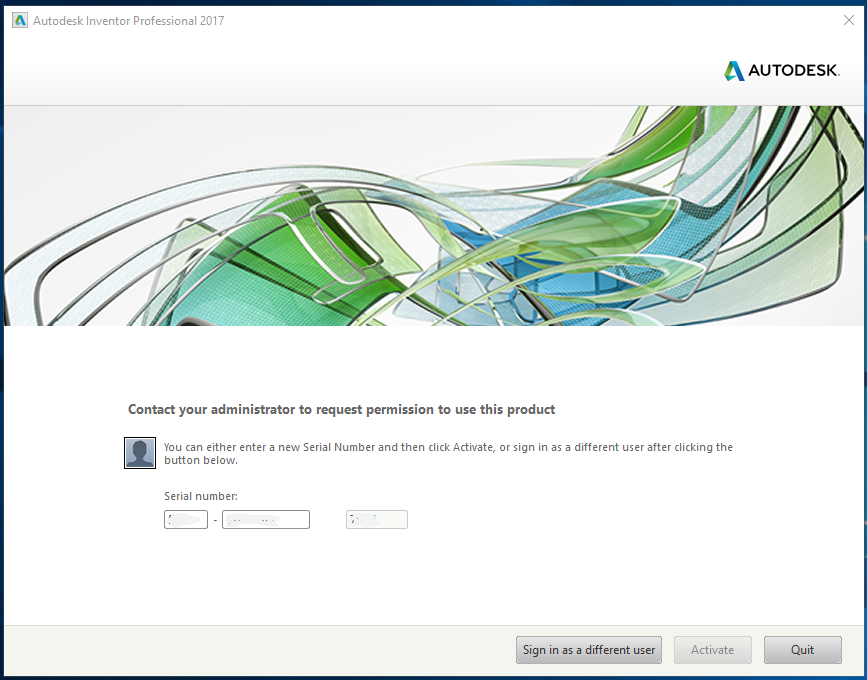Quit the activation dialog
Image resolution: width=867 pixels, height=680 pixels.
(x=803, y=650)
